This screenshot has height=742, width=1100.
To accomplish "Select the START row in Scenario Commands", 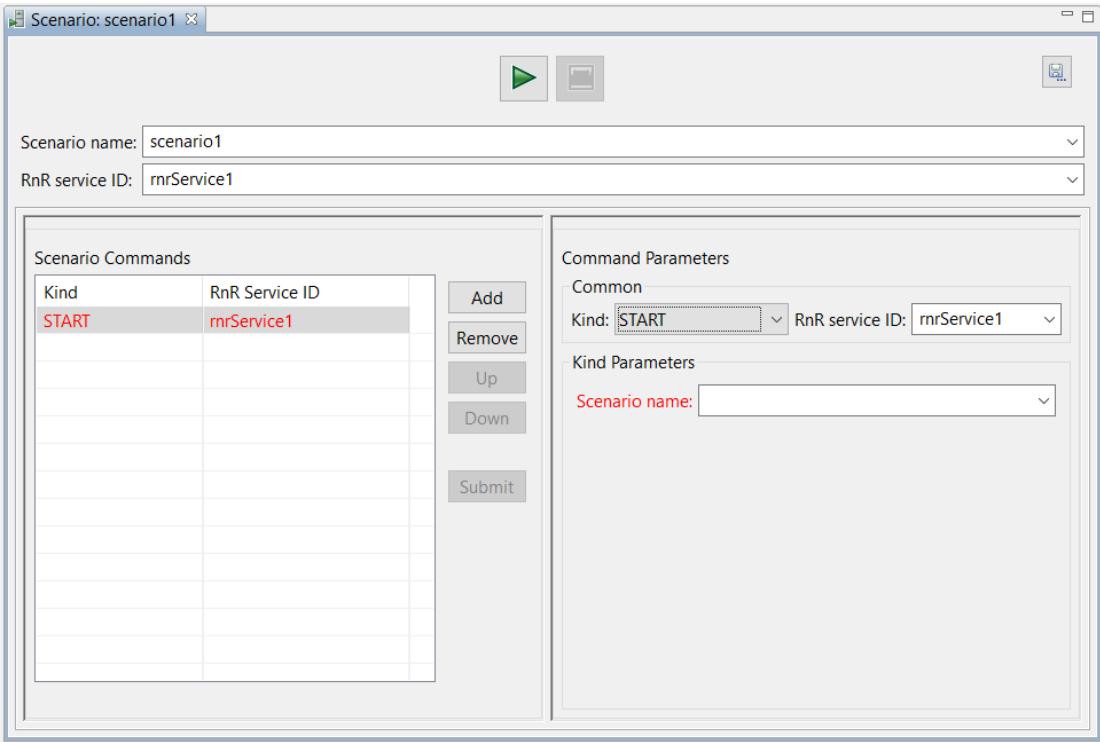I will click(222, 321).
